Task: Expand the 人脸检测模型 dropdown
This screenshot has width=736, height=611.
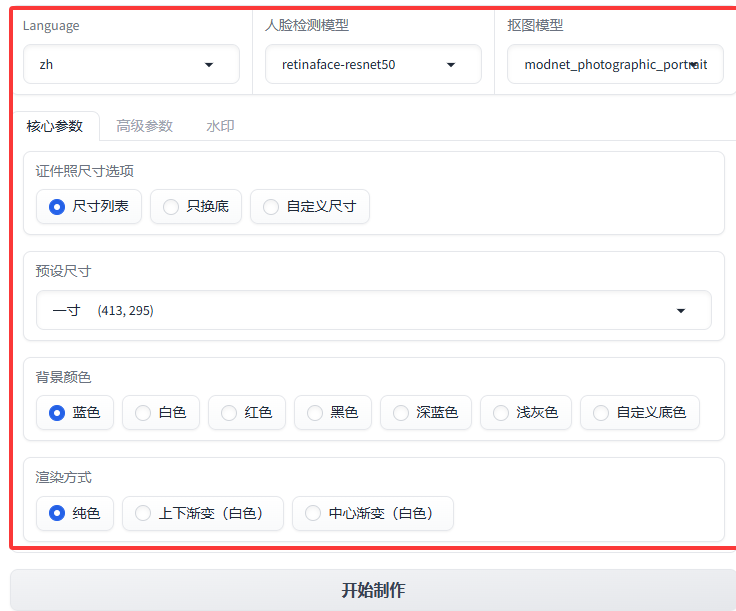Action: click(373, 64)
